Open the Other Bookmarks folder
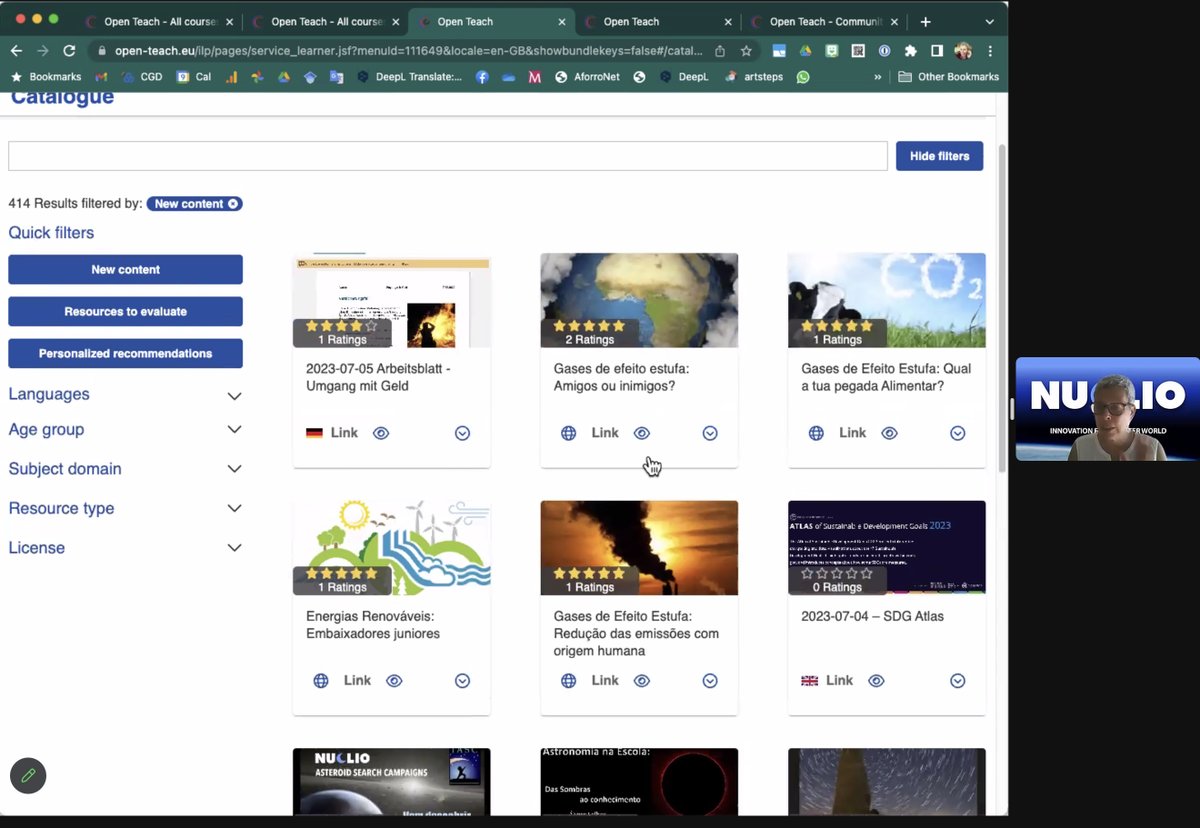 (x=949, y=77)
